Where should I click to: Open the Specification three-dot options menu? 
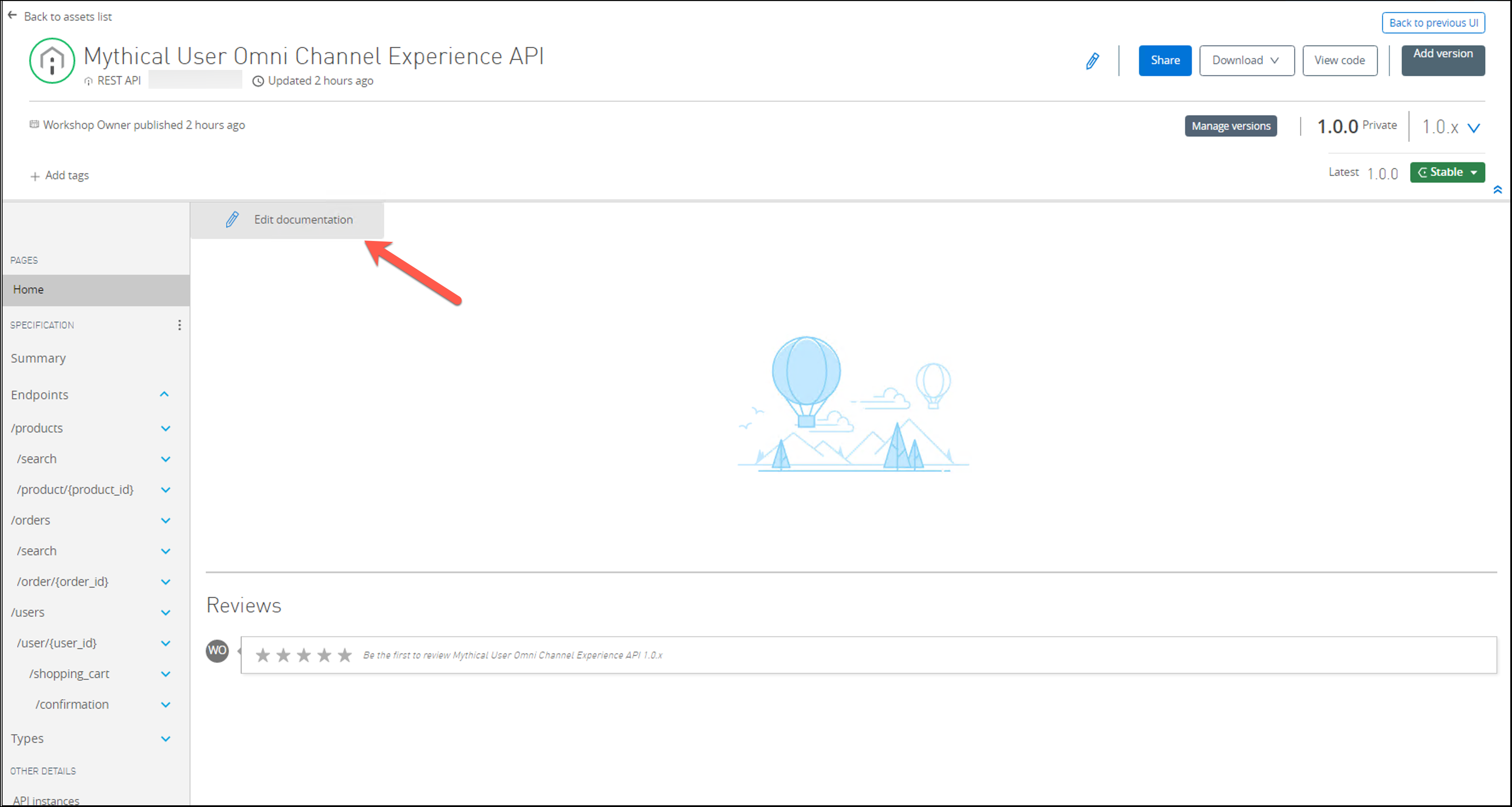point(179,325)
